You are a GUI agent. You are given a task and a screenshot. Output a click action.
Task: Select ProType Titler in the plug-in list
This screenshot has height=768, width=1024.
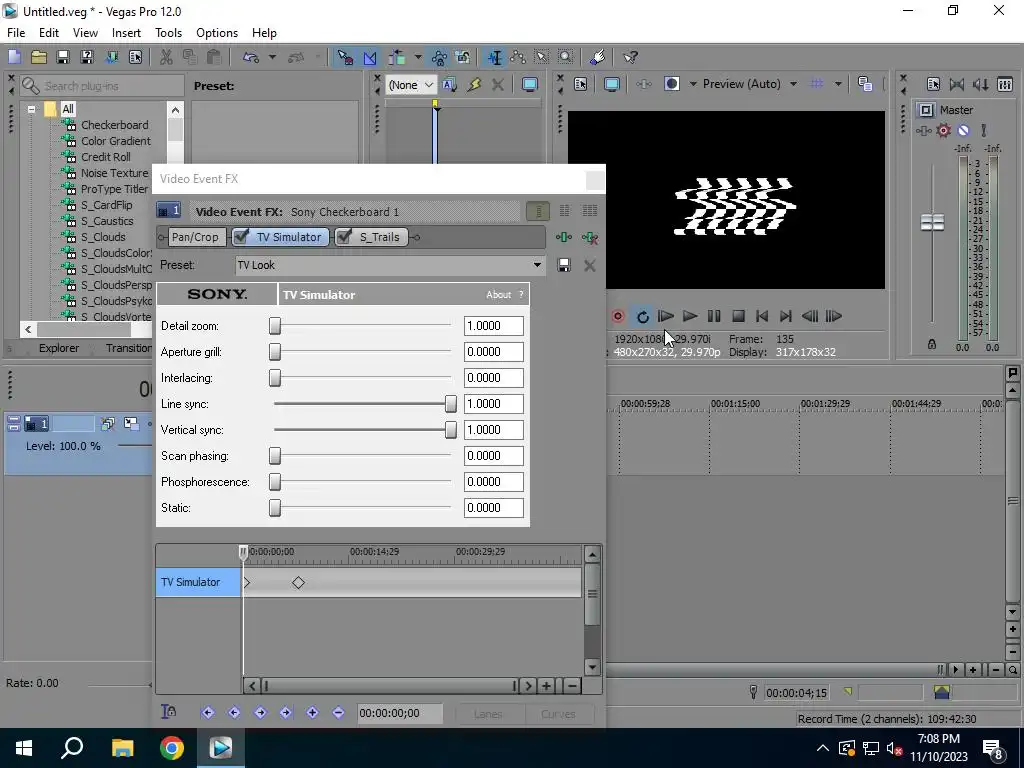[114, 189]
